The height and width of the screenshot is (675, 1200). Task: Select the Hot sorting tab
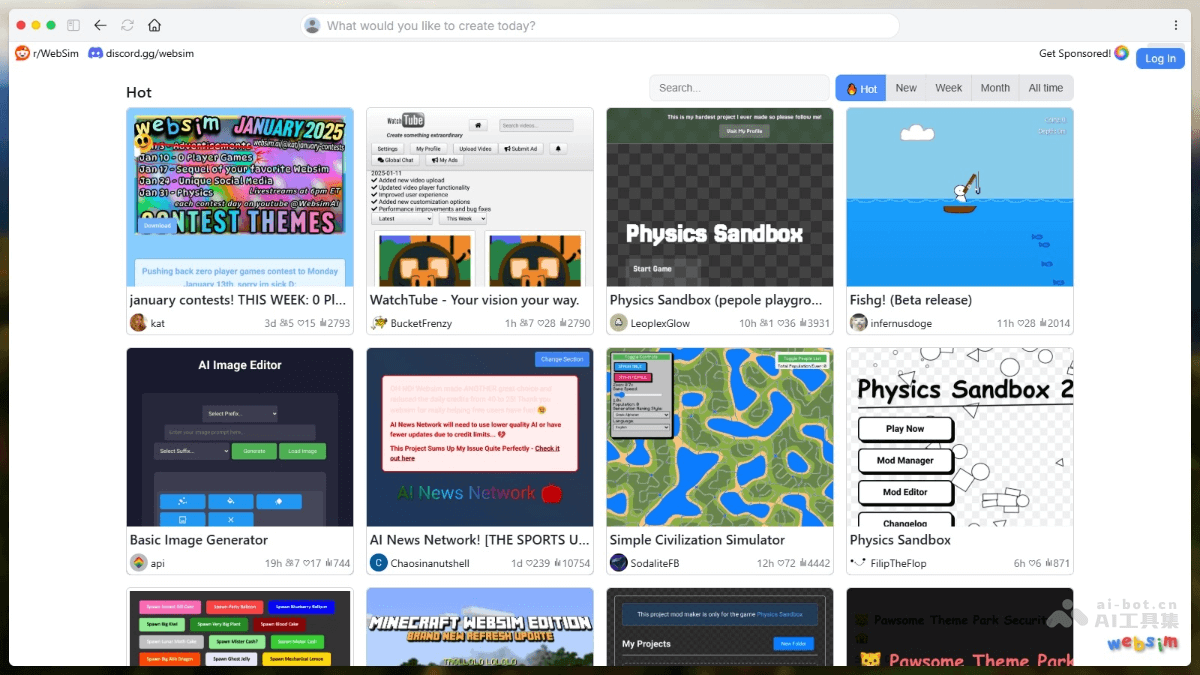861,88
